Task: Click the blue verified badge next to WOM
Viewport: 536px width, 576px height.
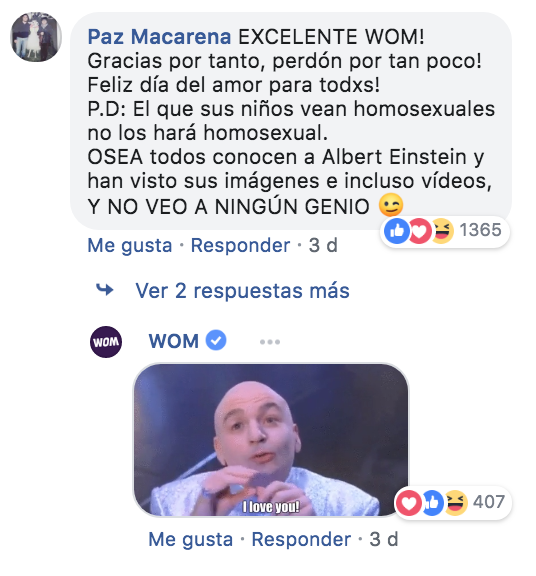Action: tap(216, 340)
